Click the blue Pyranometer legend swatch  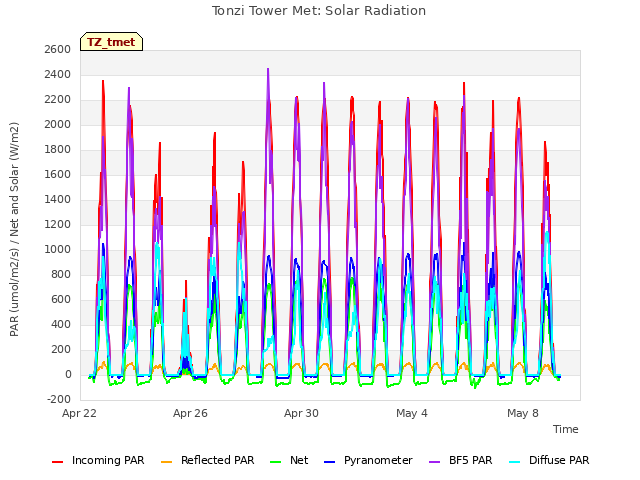[329, 461]
